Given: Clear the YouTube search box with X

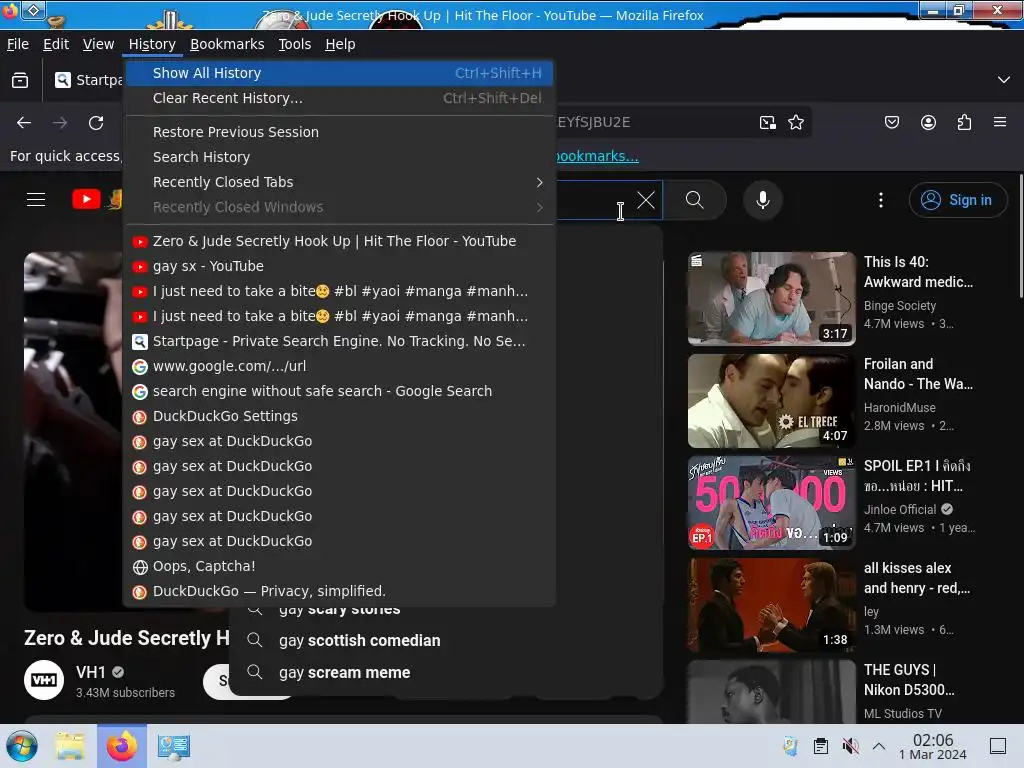Looking at the screenshot, I should click(x=646, y=200).
